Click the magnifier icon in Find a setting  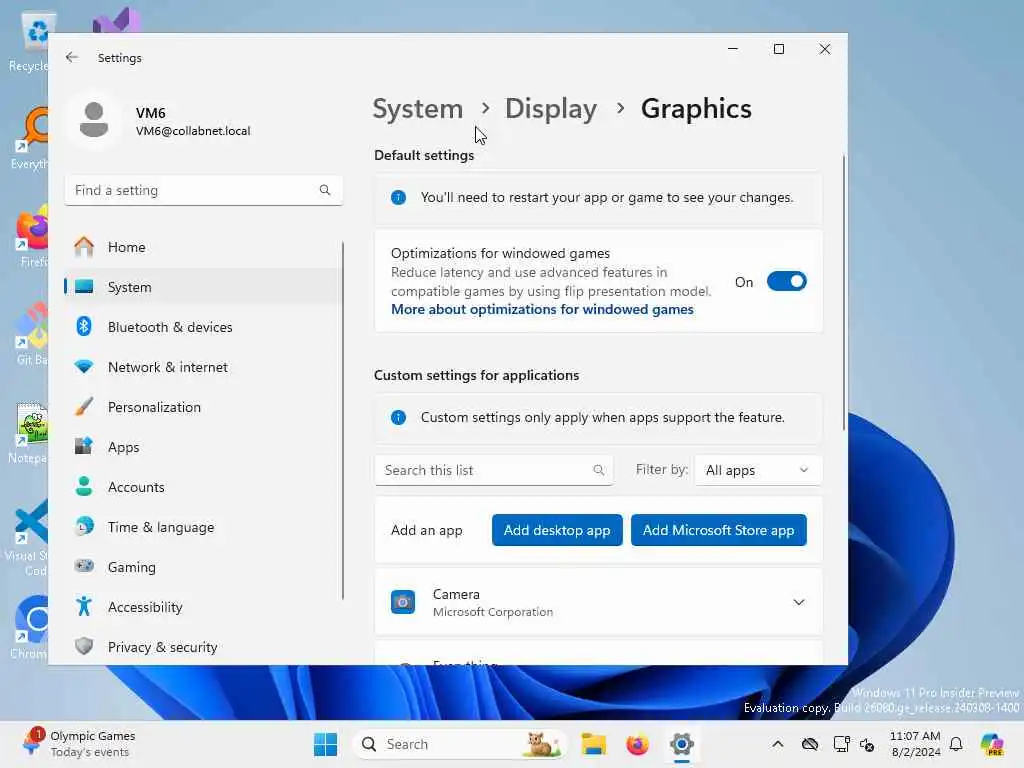point(325,190)
